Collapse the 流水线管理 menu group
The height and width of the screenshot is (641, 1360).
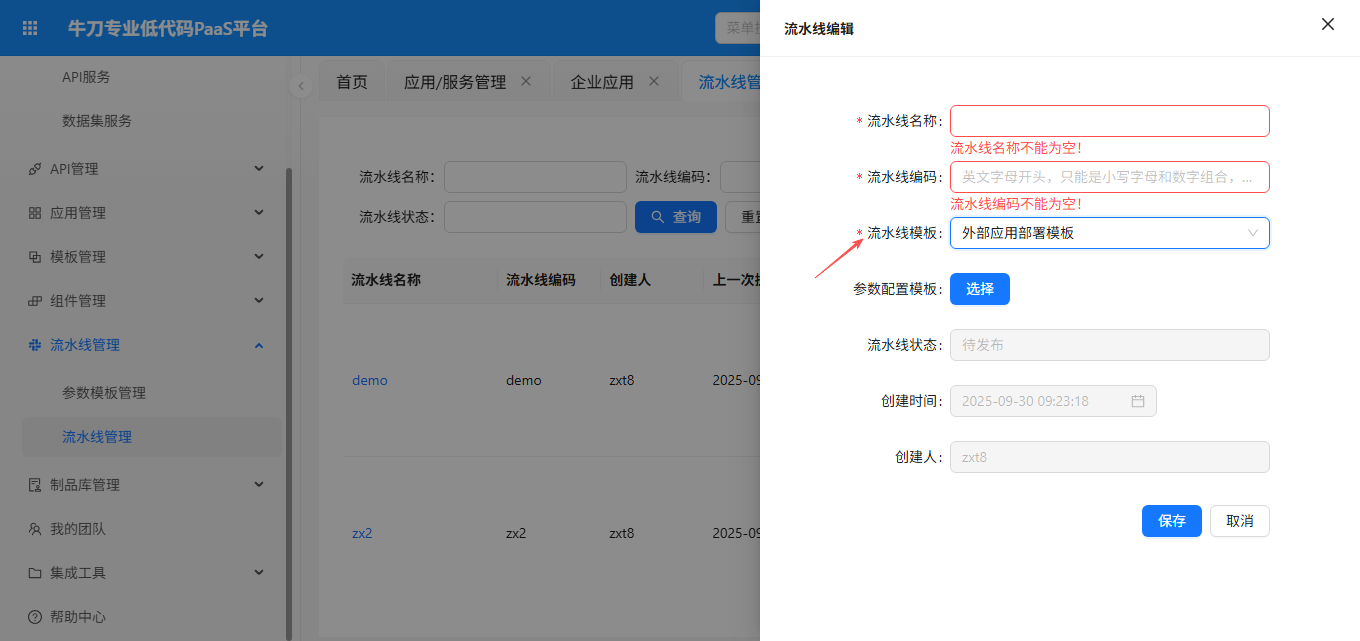pos(259,345)
